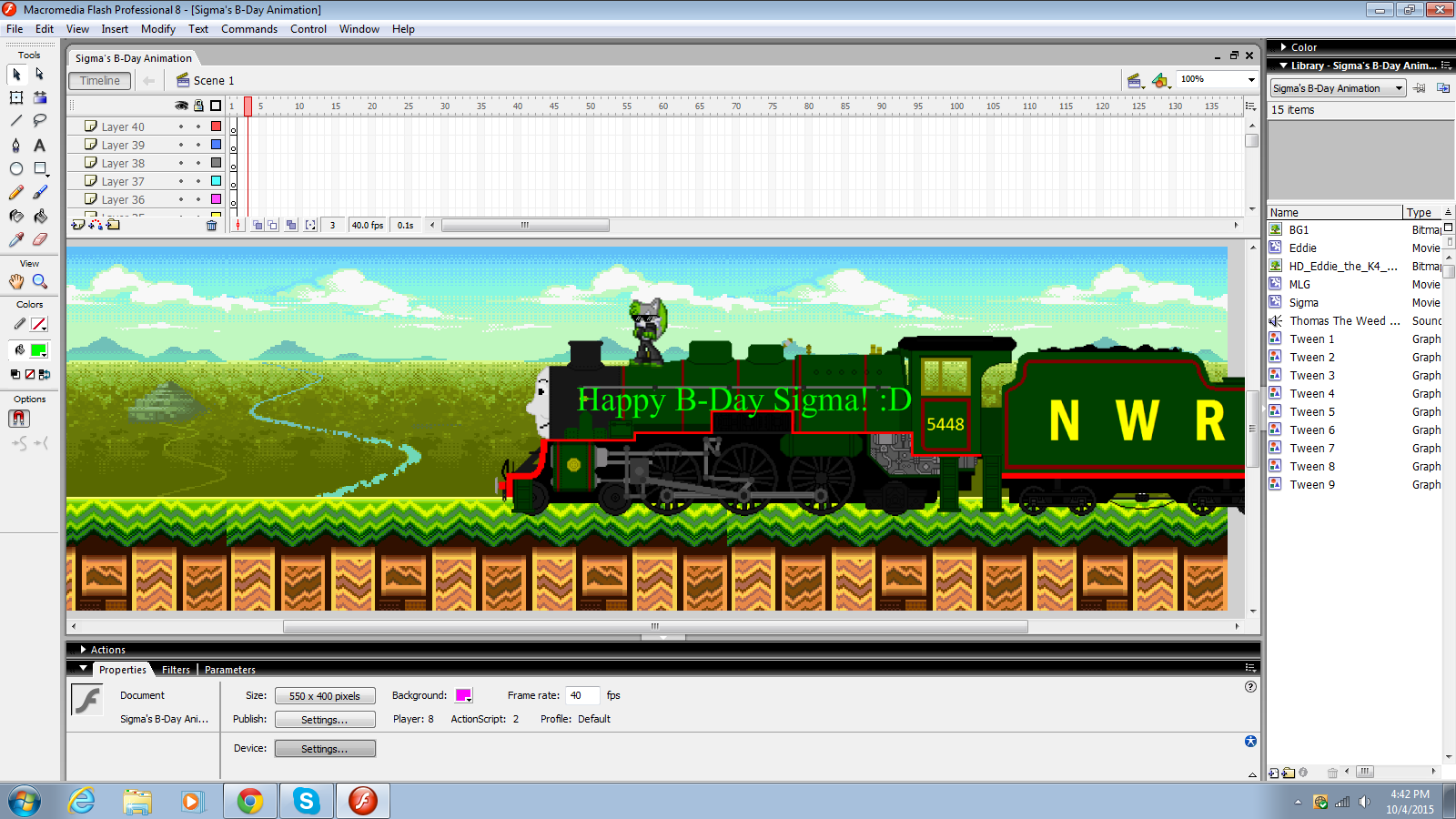Screen dimensions: 1456x819
Task: Select the Ink Bottle tool
Action: (16, 216)
